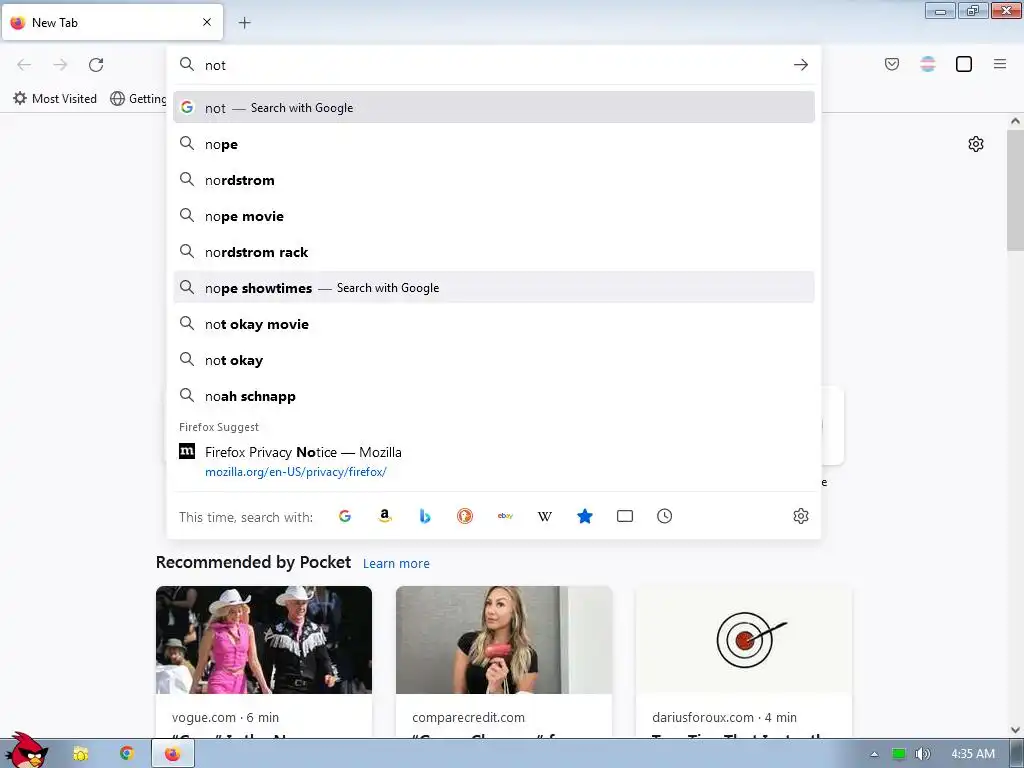The width and height of the screenshot is (1024, 768).
Task: Click in the address bar text field
Action: (x=494, y=65)
